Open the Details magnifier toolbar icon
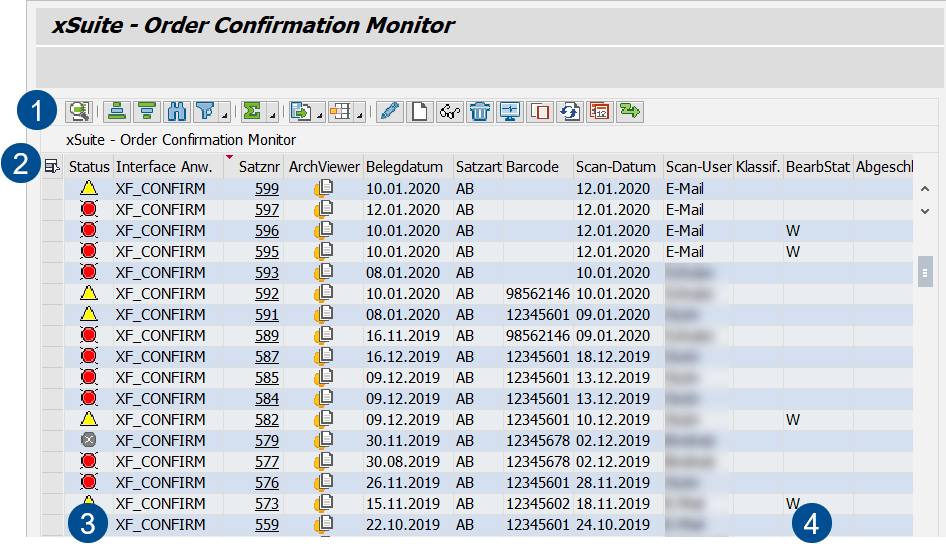This screenshot has height=544, width=946. [x=79, y=112]
